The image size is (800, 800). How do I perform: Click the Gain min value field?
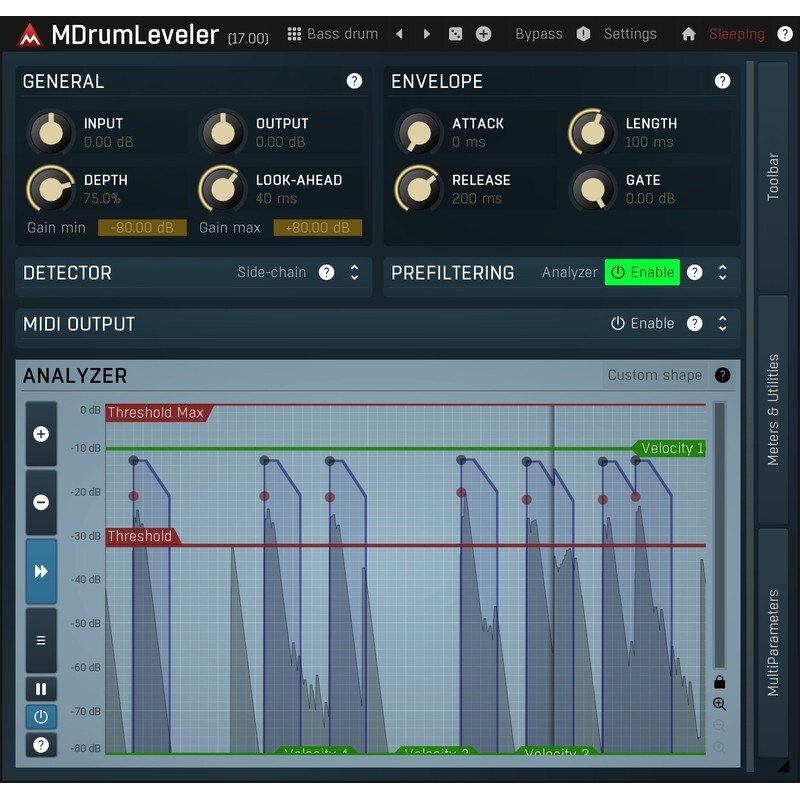coord(142,228)
